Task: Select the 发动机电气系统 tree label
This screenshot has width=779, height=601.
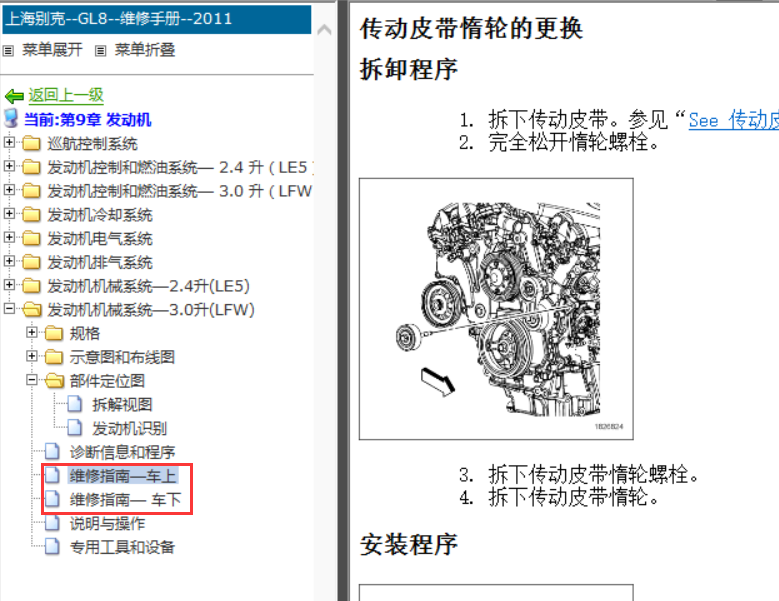Action: coord(100,239)
